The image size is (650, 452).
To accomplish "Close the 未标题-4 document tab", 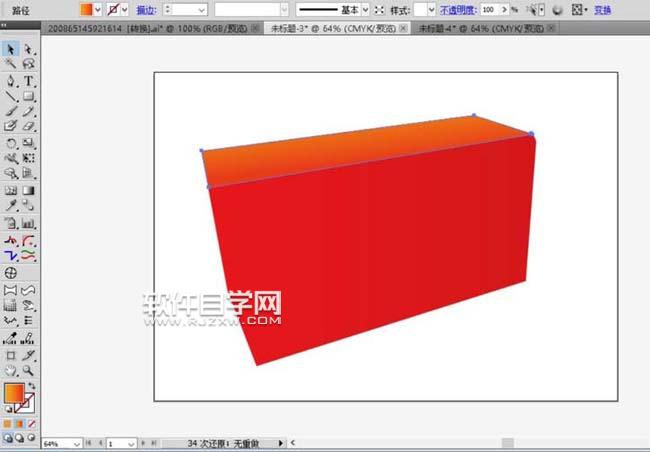I will 551,28.
